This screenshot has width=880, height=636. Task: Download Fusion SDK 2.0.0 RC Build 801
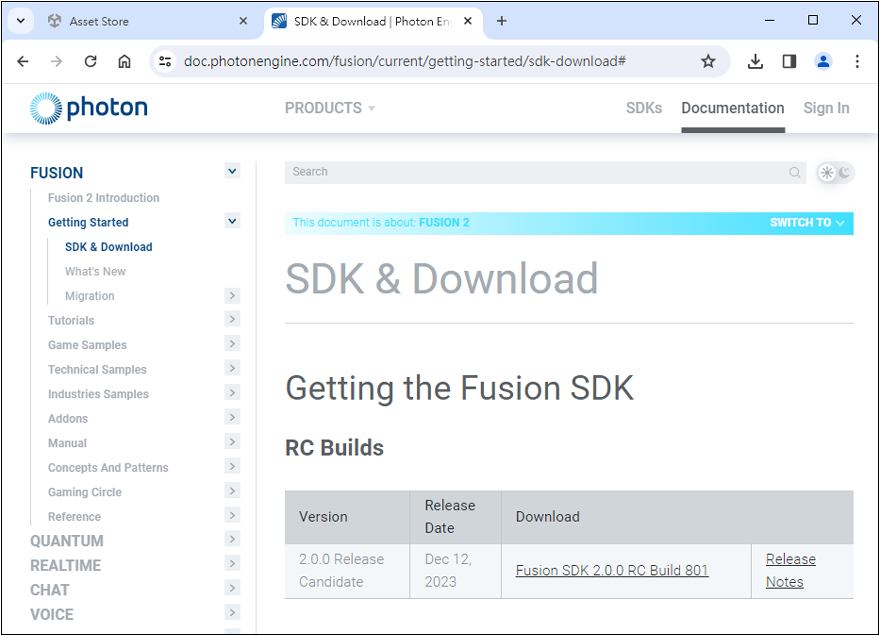coord(612,571)
